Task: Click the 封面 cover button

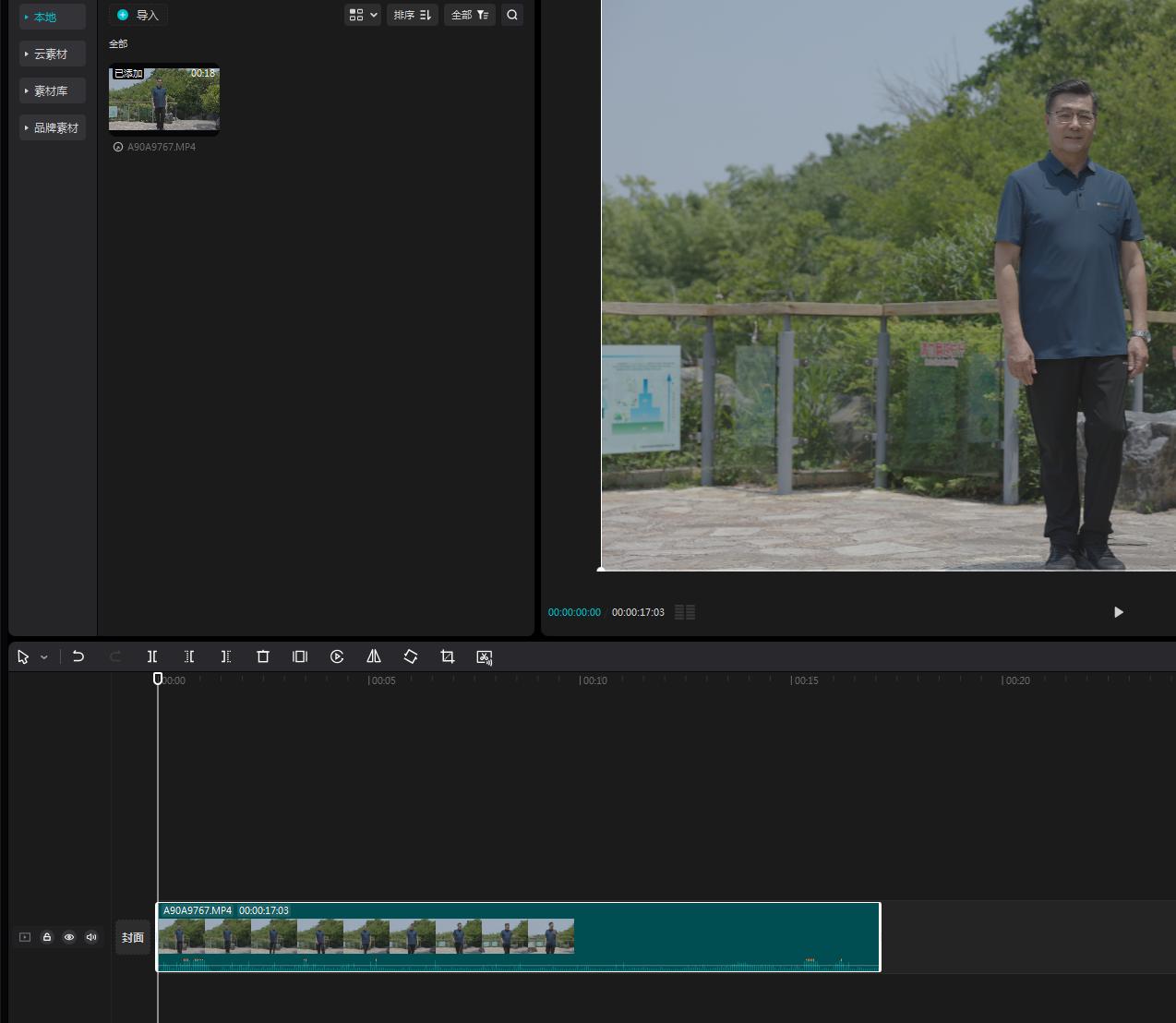Action: [x=133, y=937]
